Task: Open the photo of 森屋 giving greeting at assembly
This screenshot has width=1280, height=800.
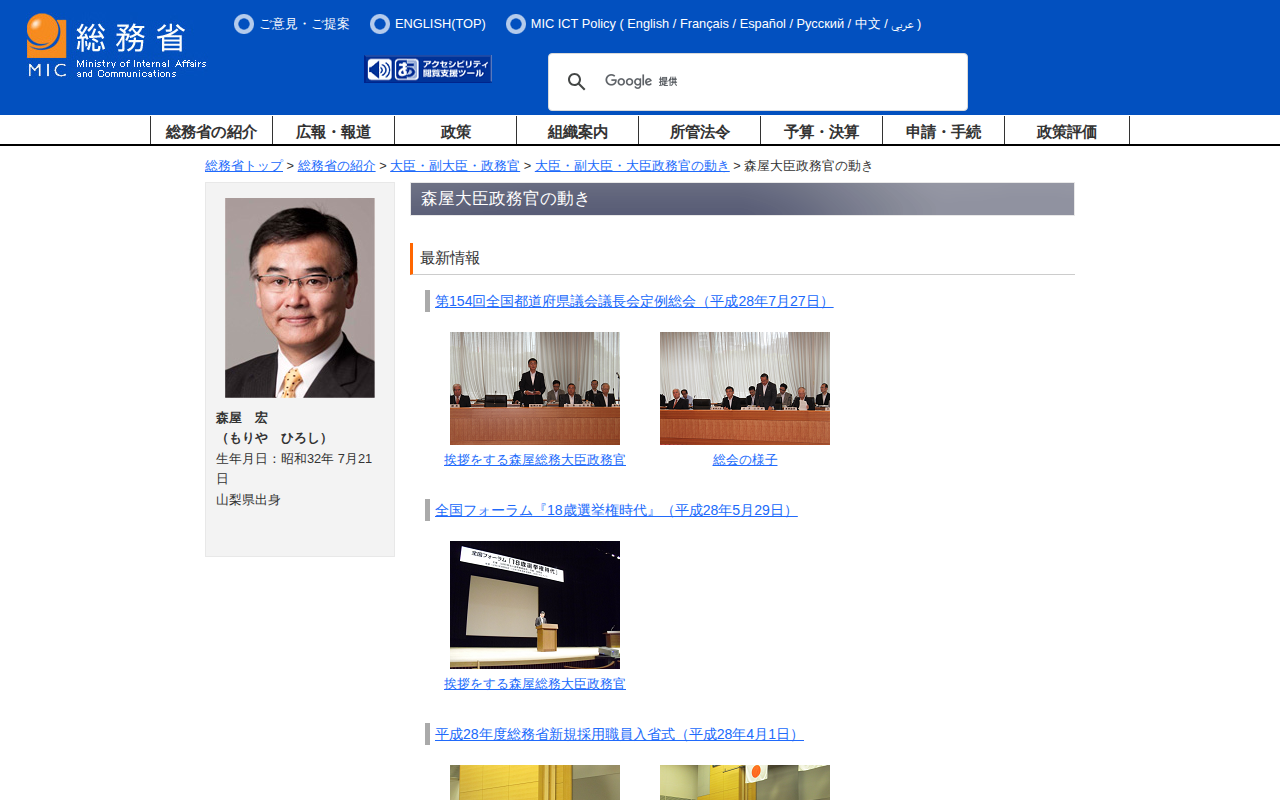Action: pos(535,388)
